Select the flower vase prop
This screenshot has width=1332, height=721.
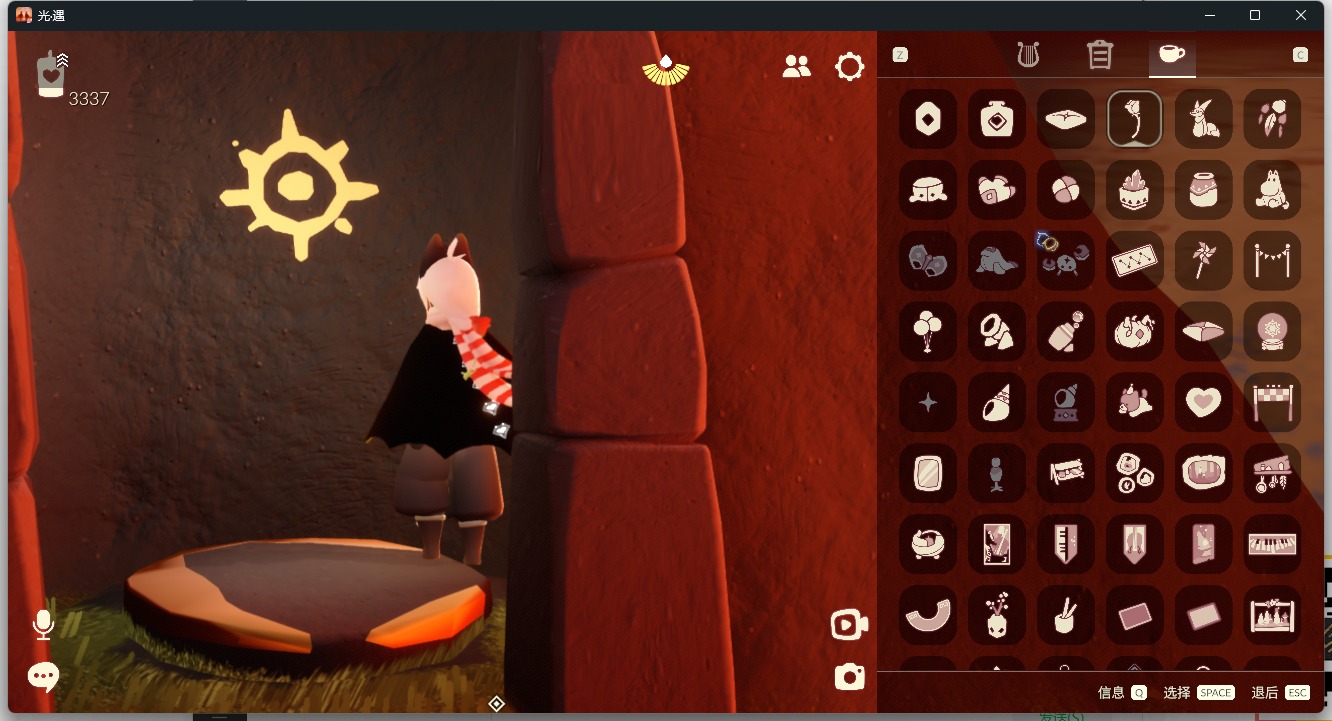pyautogui.click(x=997, y=615)
